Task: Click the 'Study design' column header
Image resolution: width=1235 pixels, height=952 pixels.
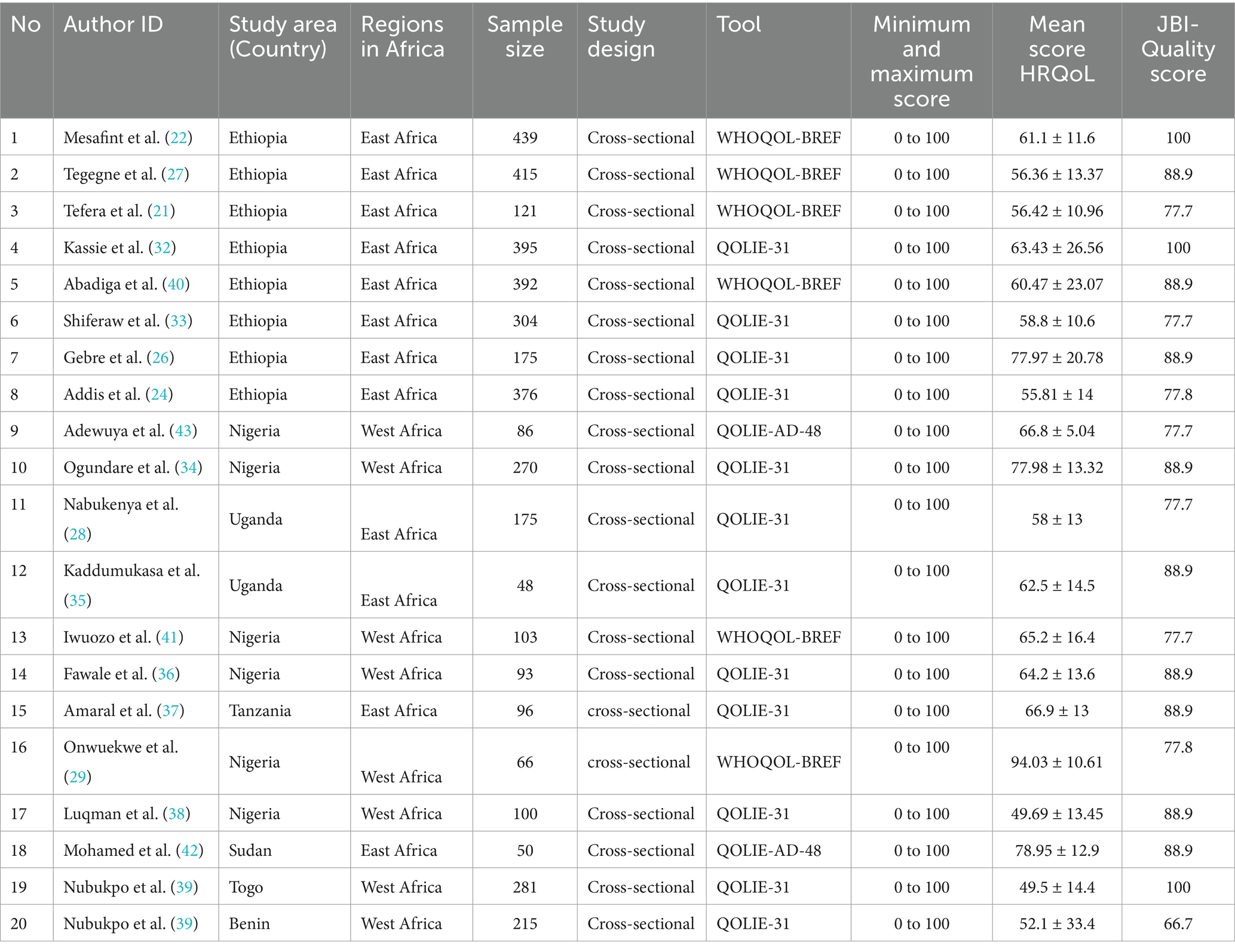Action: pos(621,36)
